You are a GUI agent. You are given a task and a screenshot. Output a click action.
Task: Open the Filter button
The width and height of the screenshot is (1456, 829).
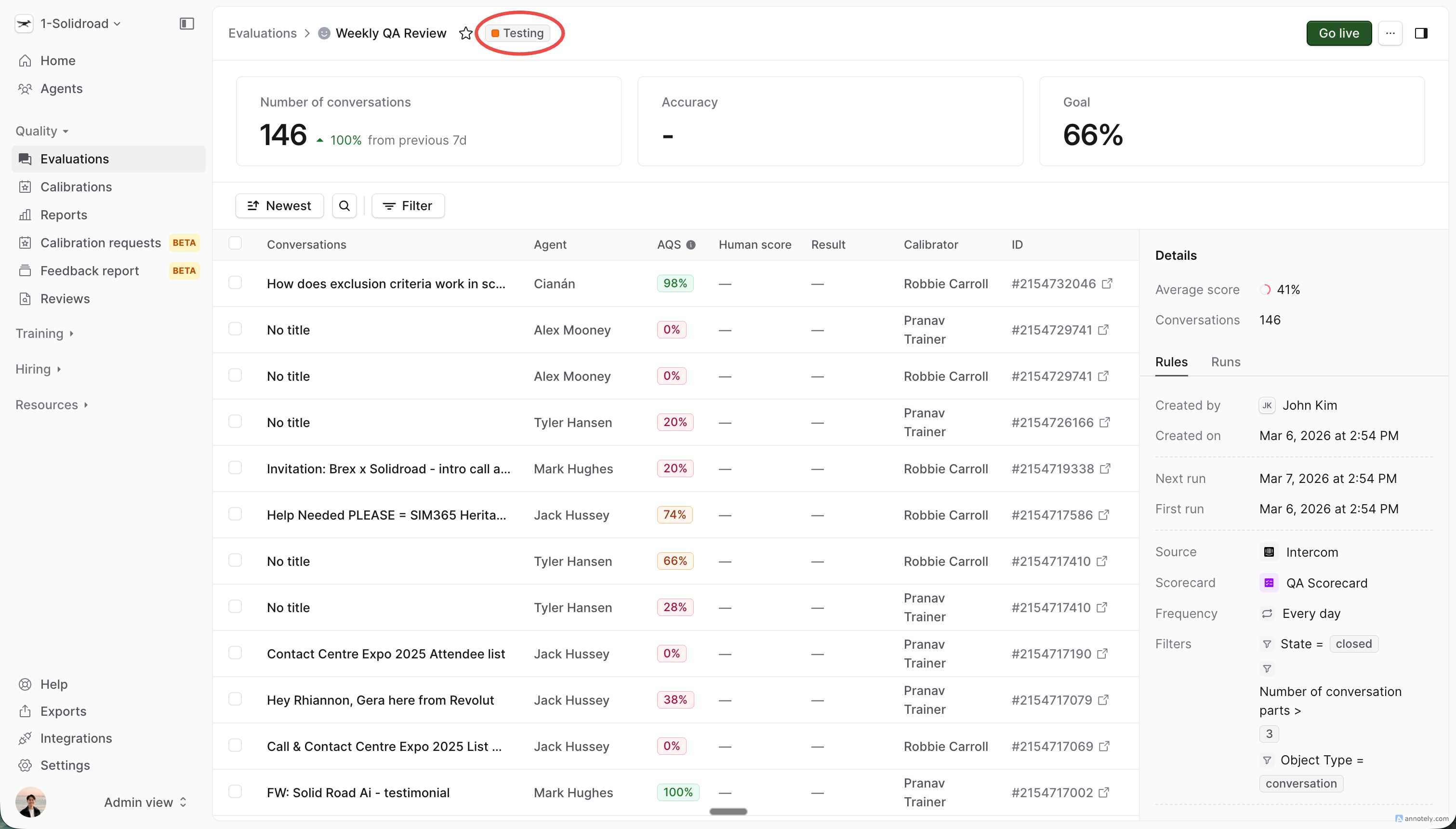[x=408, y=205]
